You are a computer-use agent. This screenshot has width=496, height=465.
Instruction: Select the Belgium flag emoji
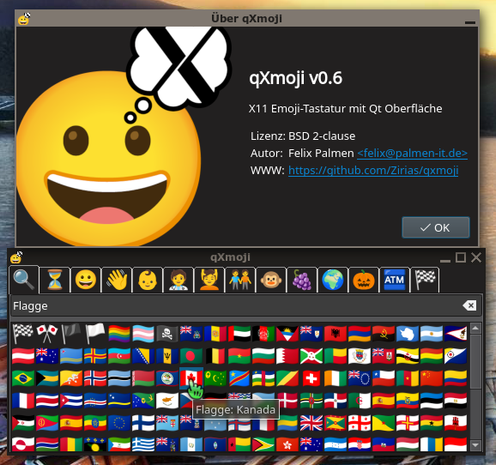(215, 356)
